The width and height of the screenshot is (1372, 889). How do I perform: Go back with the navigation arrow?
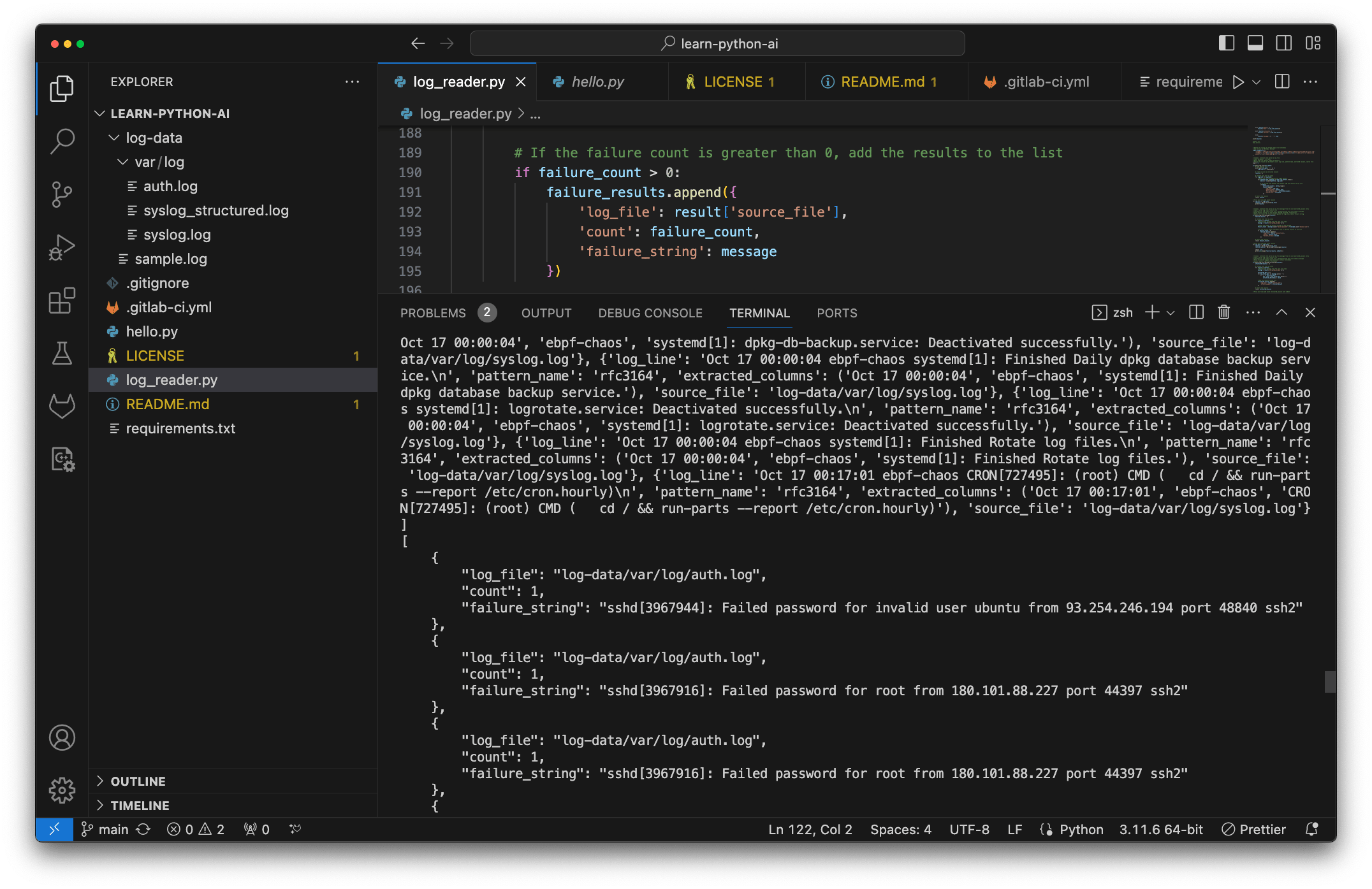(418, 43)
